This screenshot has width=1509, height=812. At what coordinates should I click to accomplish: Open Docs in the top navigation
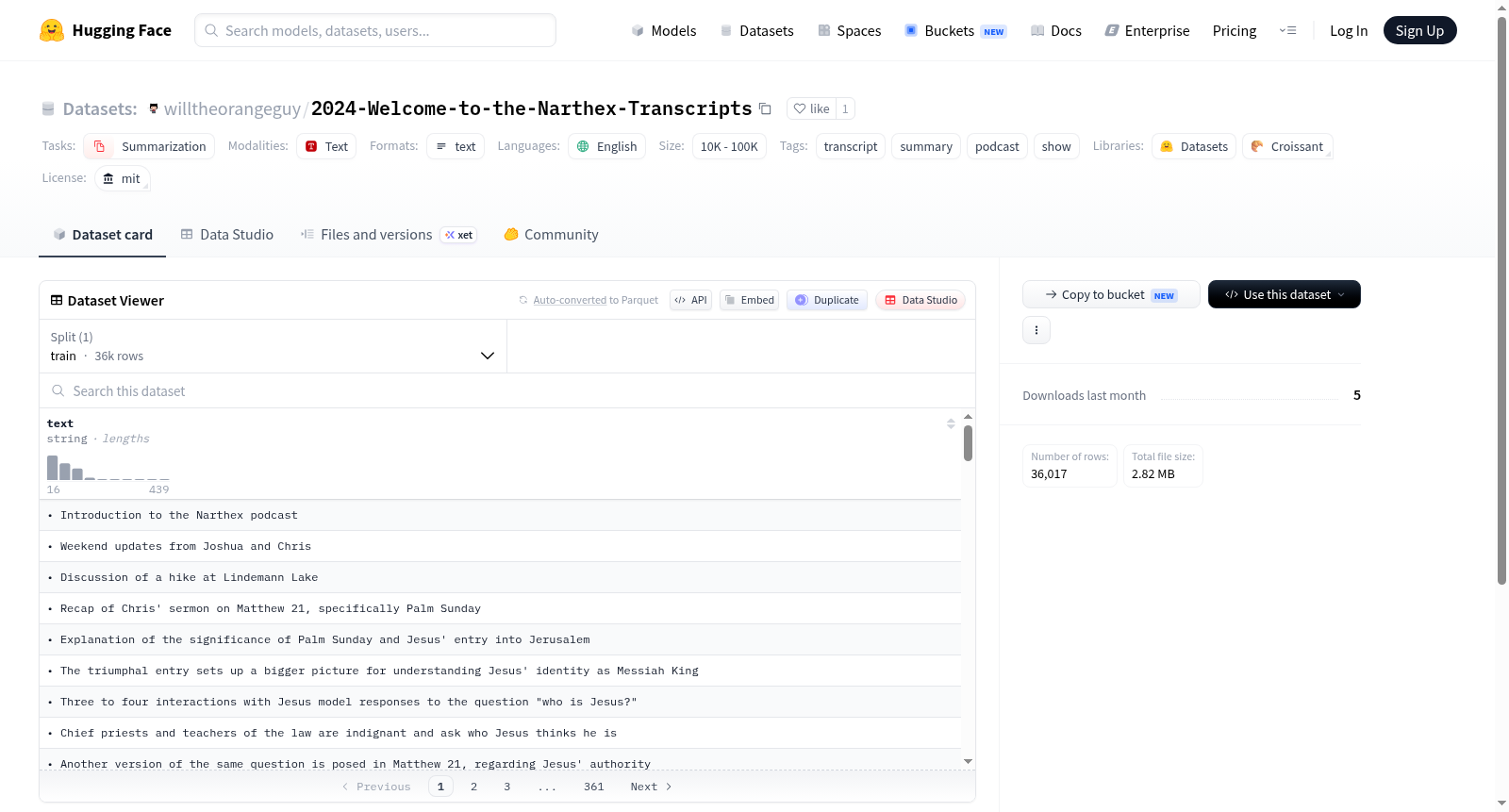tap(1056, 30)
